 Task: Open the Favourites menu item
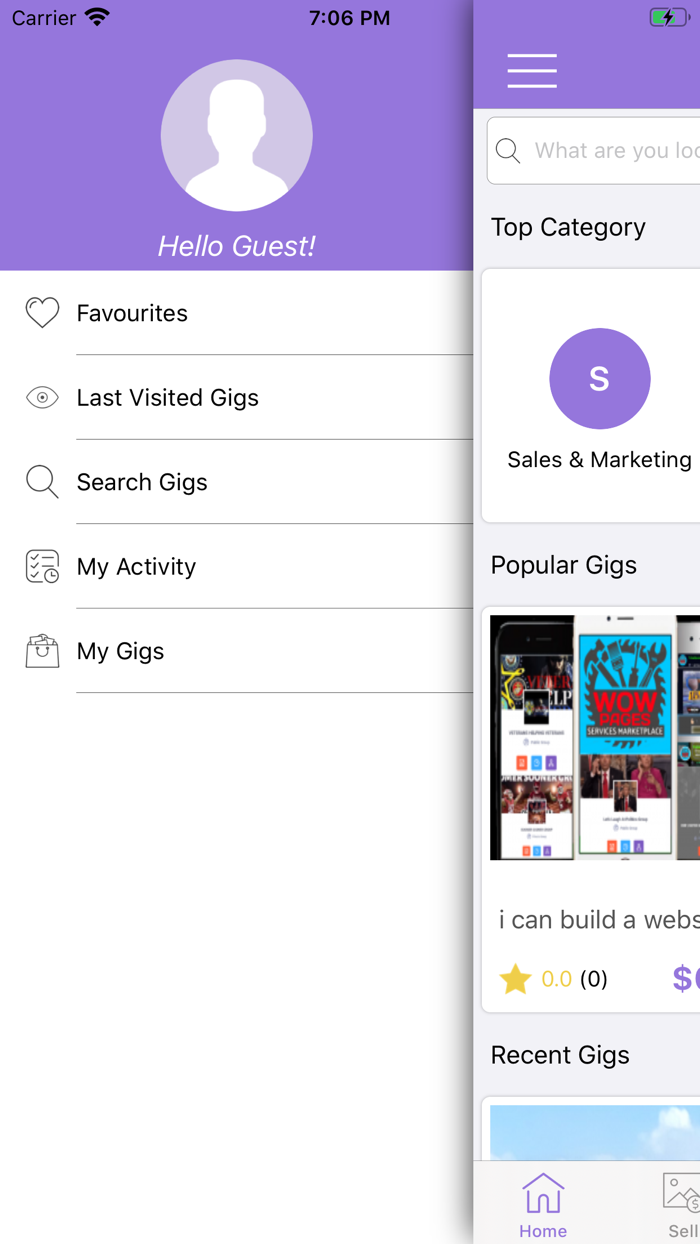132,313
